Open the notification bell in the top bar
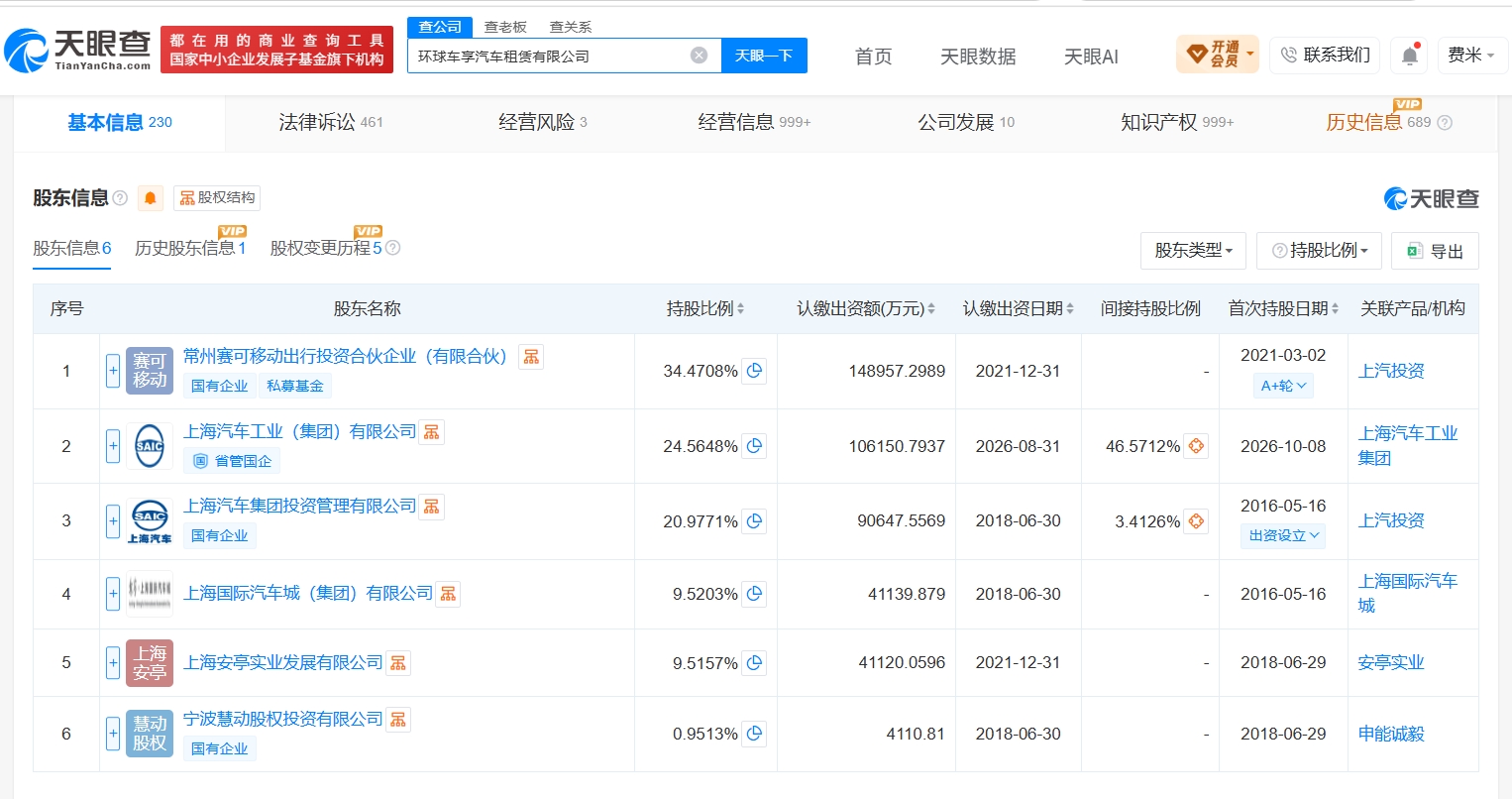 (x=1410, y=56)
